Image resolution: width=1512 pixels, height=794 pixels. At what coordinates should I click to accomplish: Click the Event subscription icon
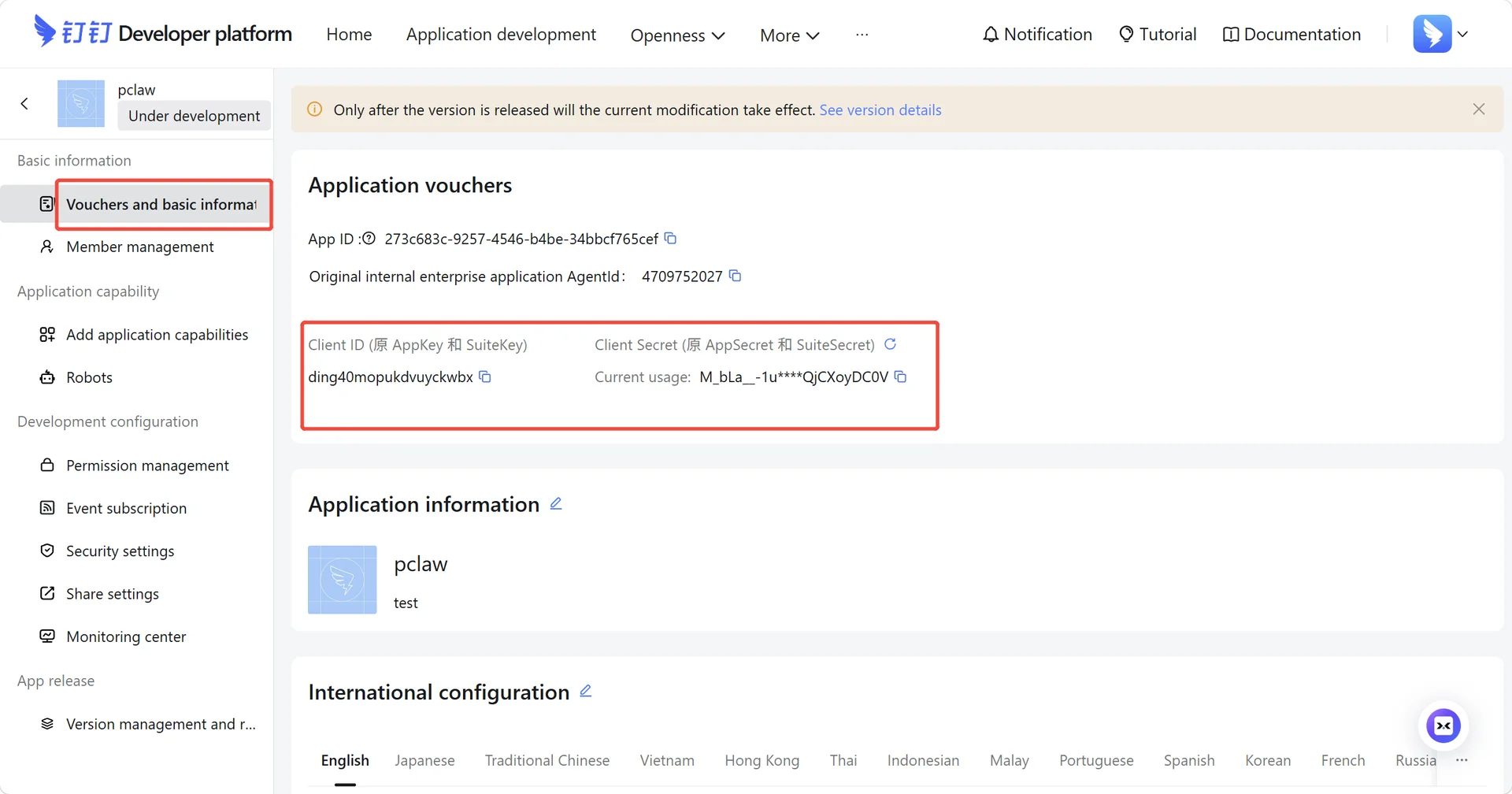click(47, 508)
